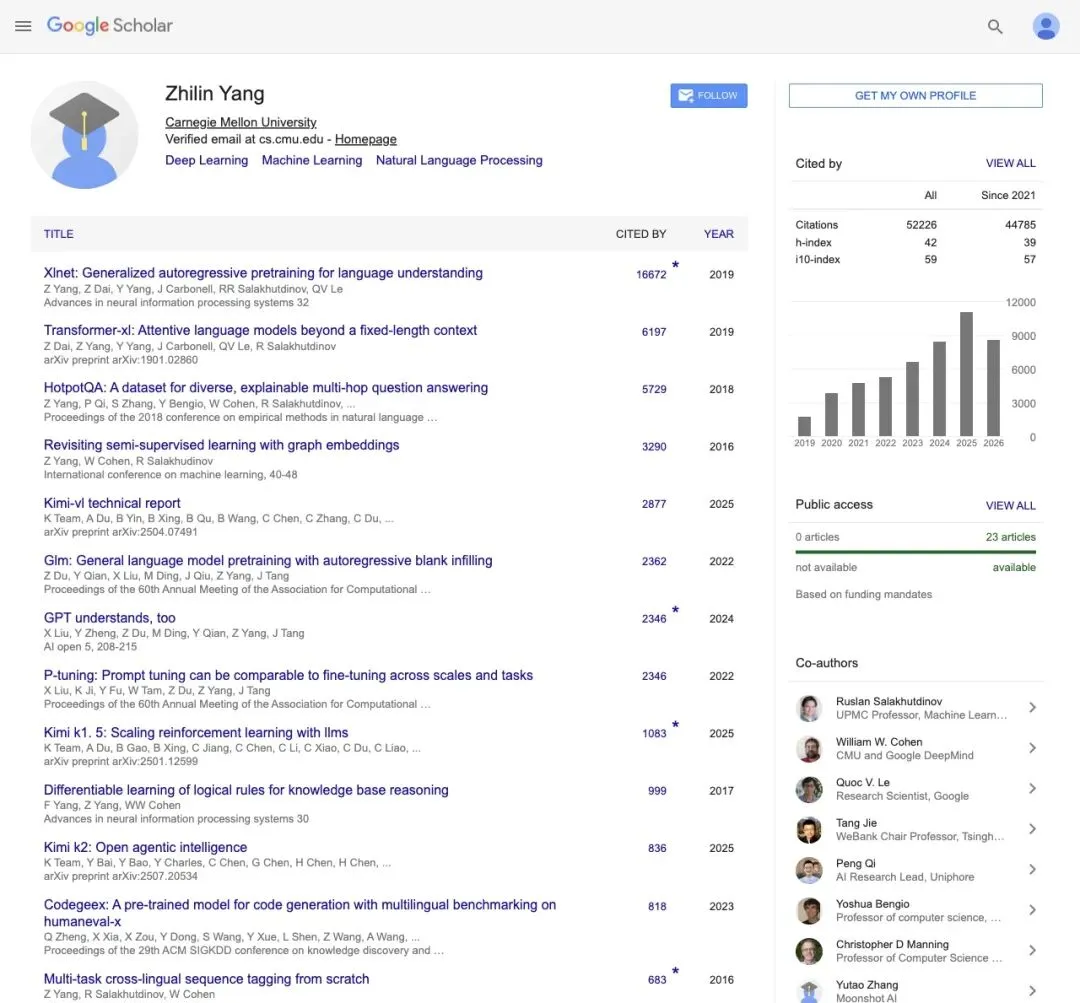Screen dimensions: 1080x1003
Task: Select the Deep Learning interest tag
Action: point(206,161)
